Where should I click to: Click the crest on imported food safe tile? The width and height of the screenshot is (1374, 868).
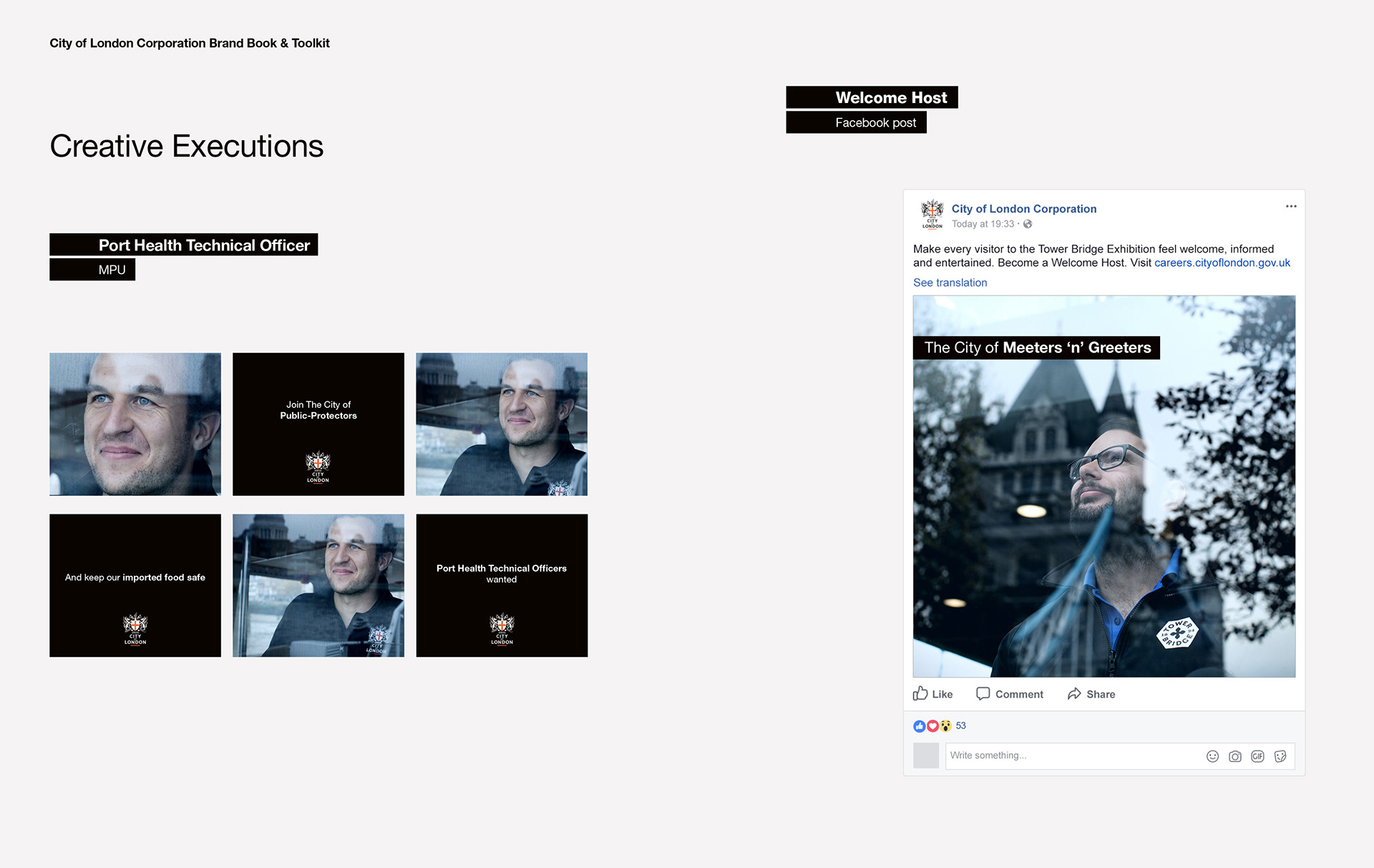point(135,629)
